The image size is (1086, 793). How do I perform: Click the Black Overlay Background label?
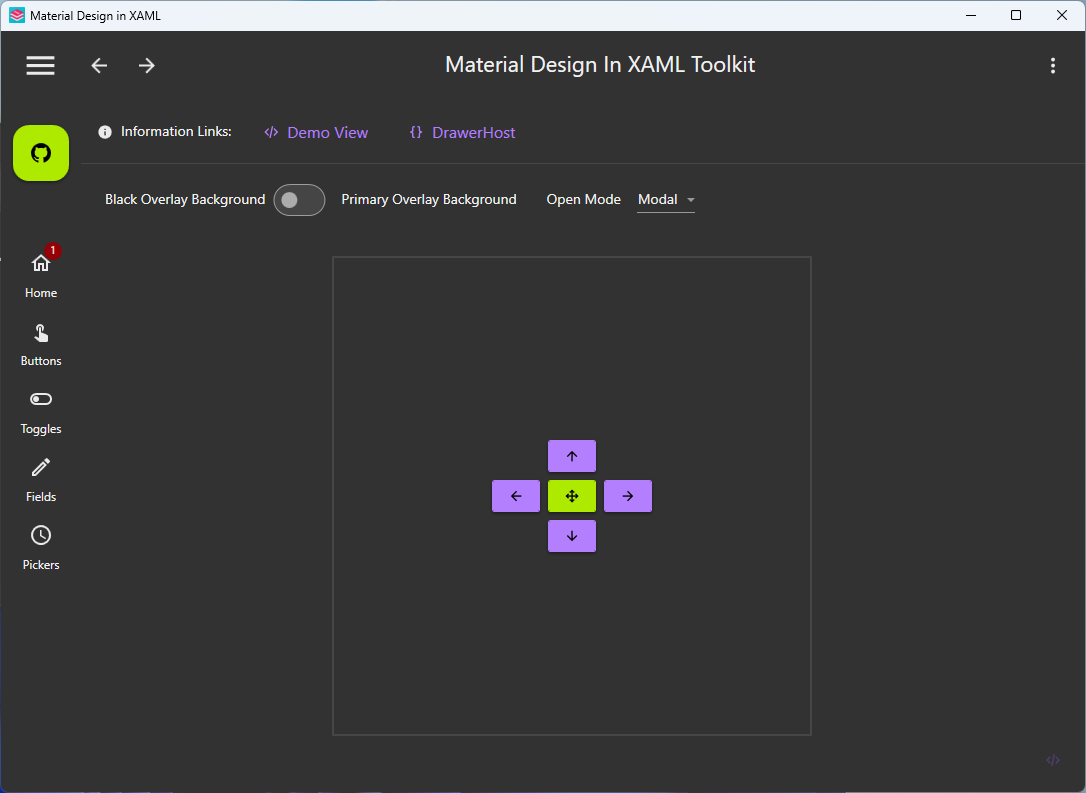click(x=185, y=199)
